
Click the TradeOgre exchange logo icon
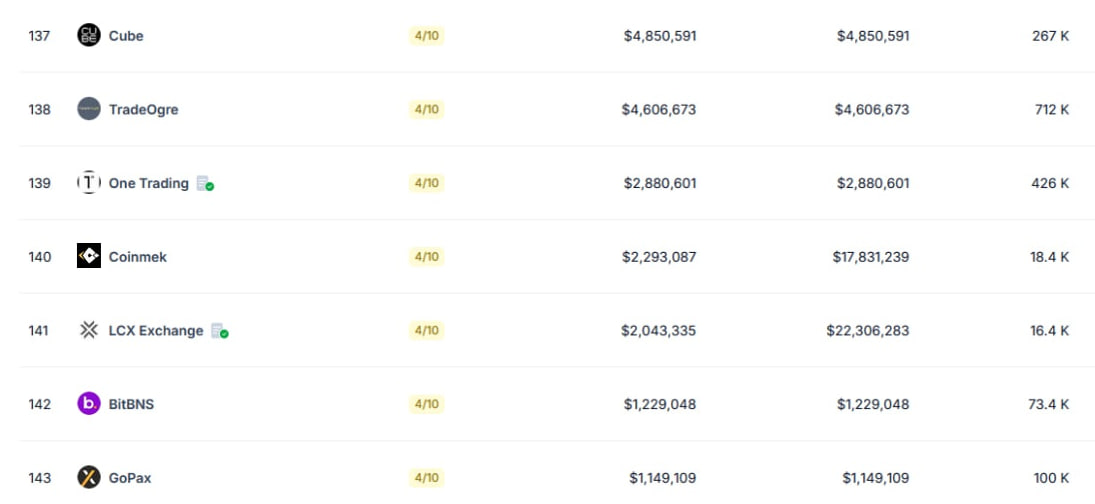tap(89, 109)
